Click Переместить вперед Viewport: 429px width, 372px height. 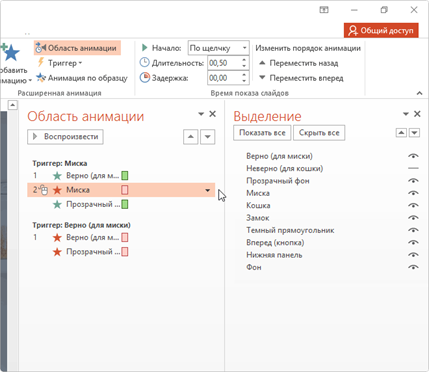pyautogui.click(x=301, y=78)
